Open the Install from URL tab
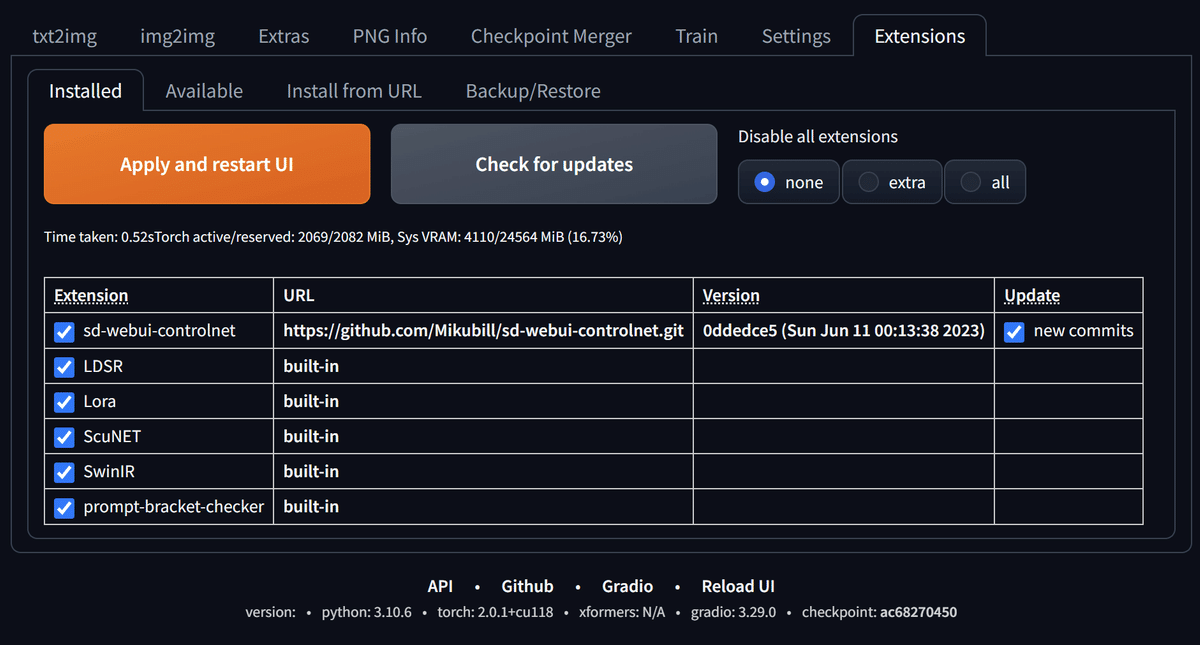This screenshot has height=645, width=1200. (353, 90)
